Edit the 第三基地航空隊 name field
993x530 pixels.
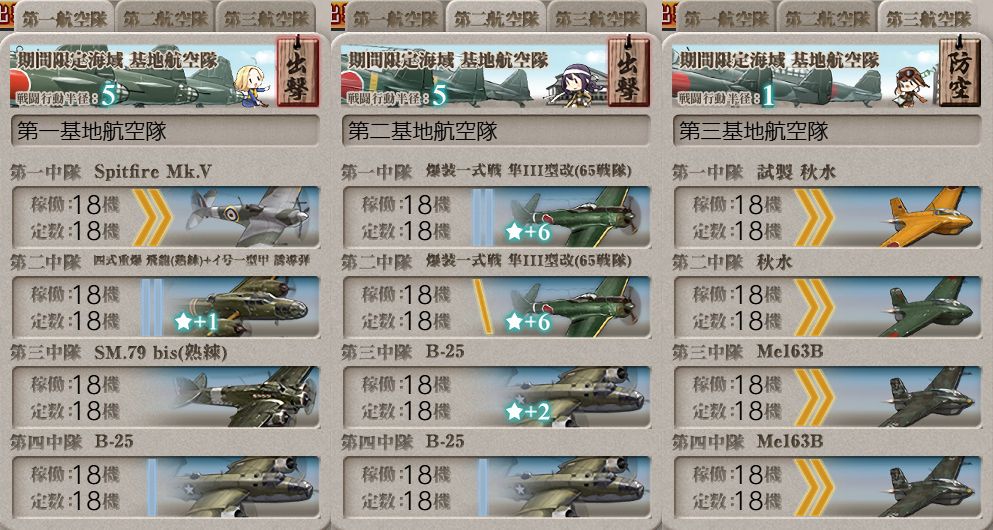pos(828,131)
